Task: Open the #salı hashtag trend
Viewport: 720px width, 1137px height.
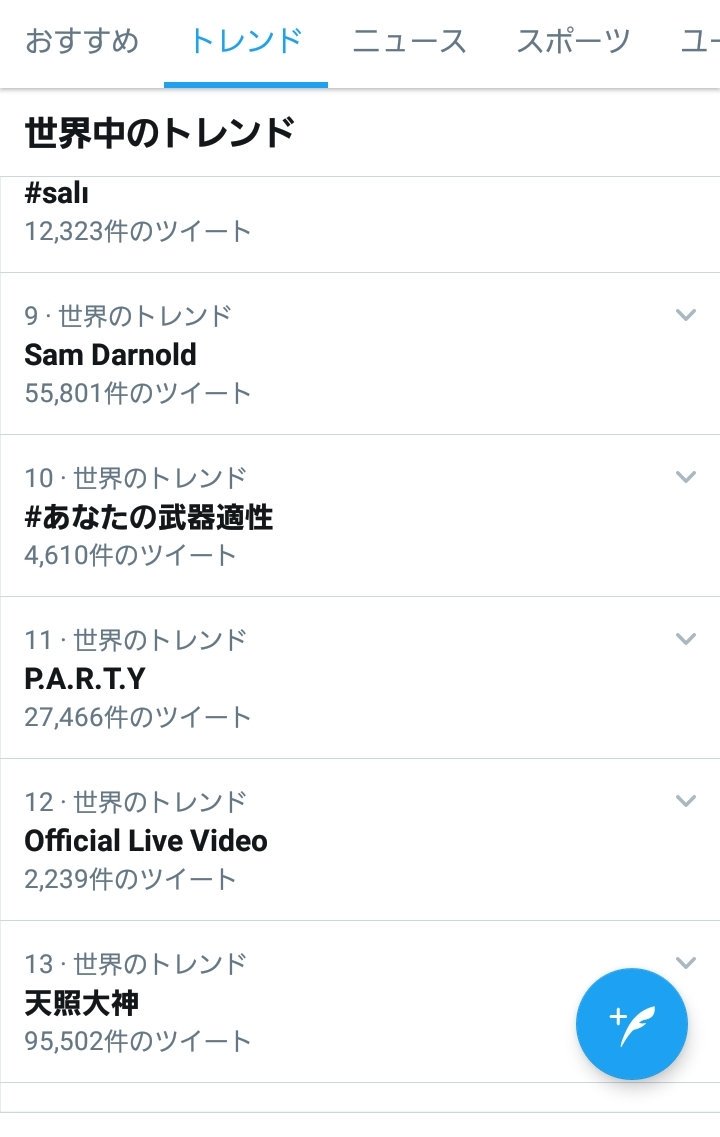Action: [x=56, y=193]
